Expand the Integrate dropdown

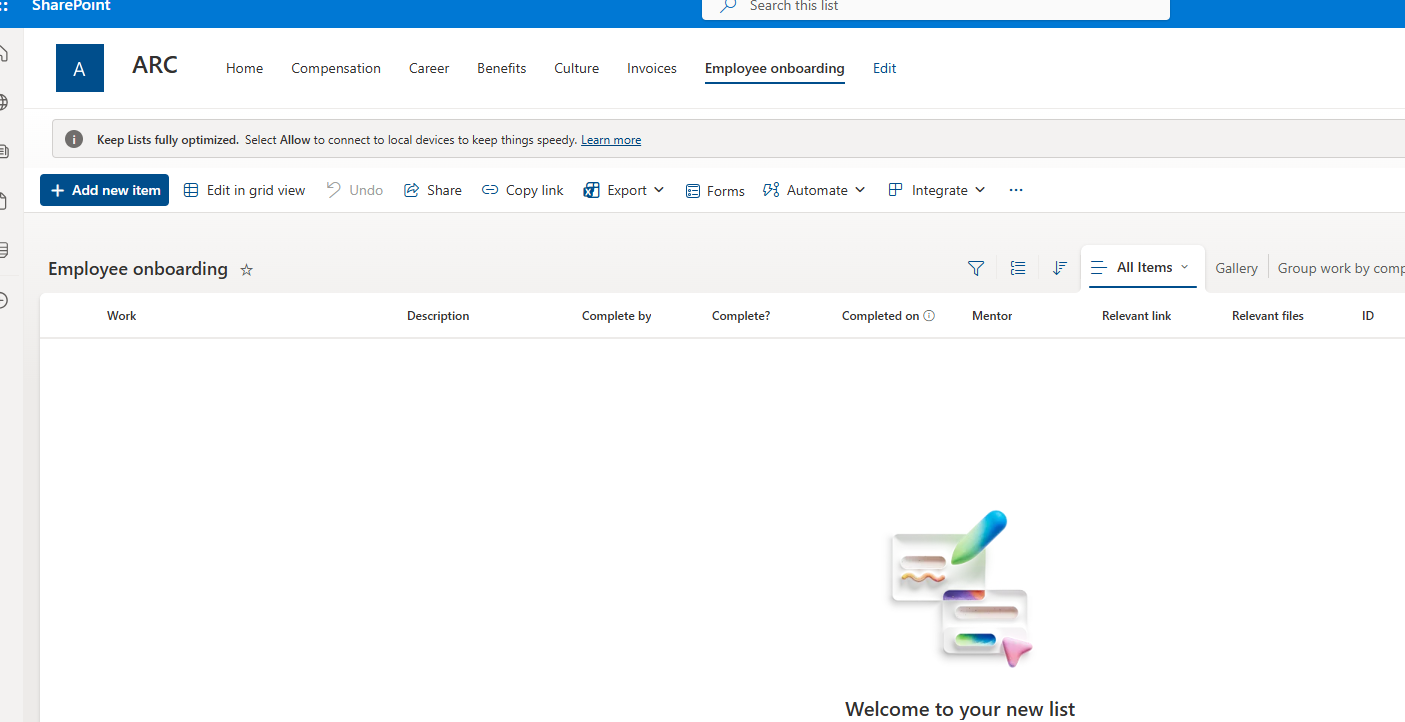coord(937,190)
